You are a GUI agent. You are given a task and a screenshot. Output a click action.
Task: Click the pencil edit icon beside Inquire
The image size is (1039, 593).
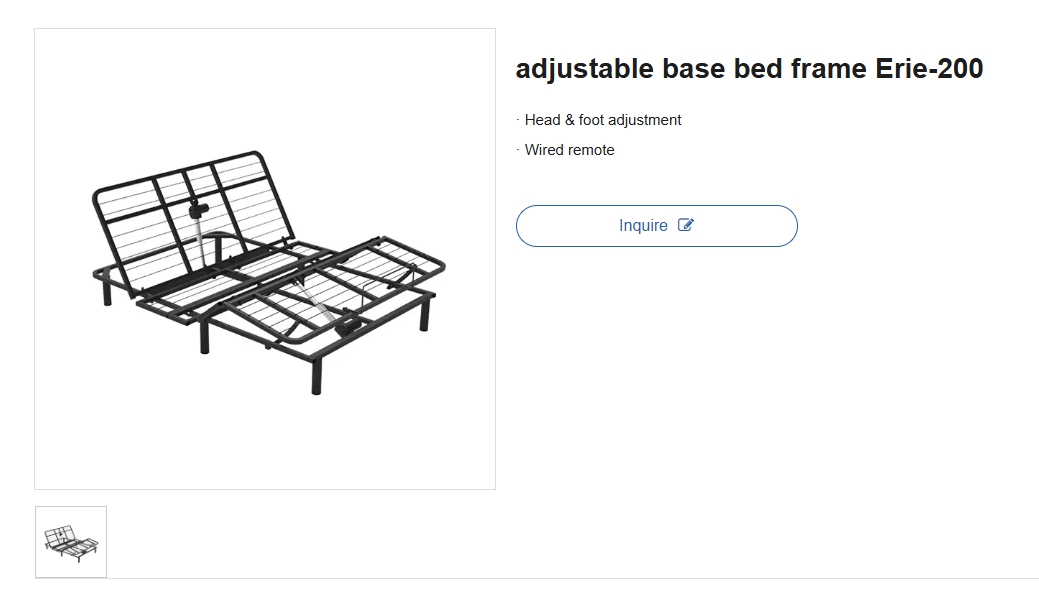(x=686, y=225)
